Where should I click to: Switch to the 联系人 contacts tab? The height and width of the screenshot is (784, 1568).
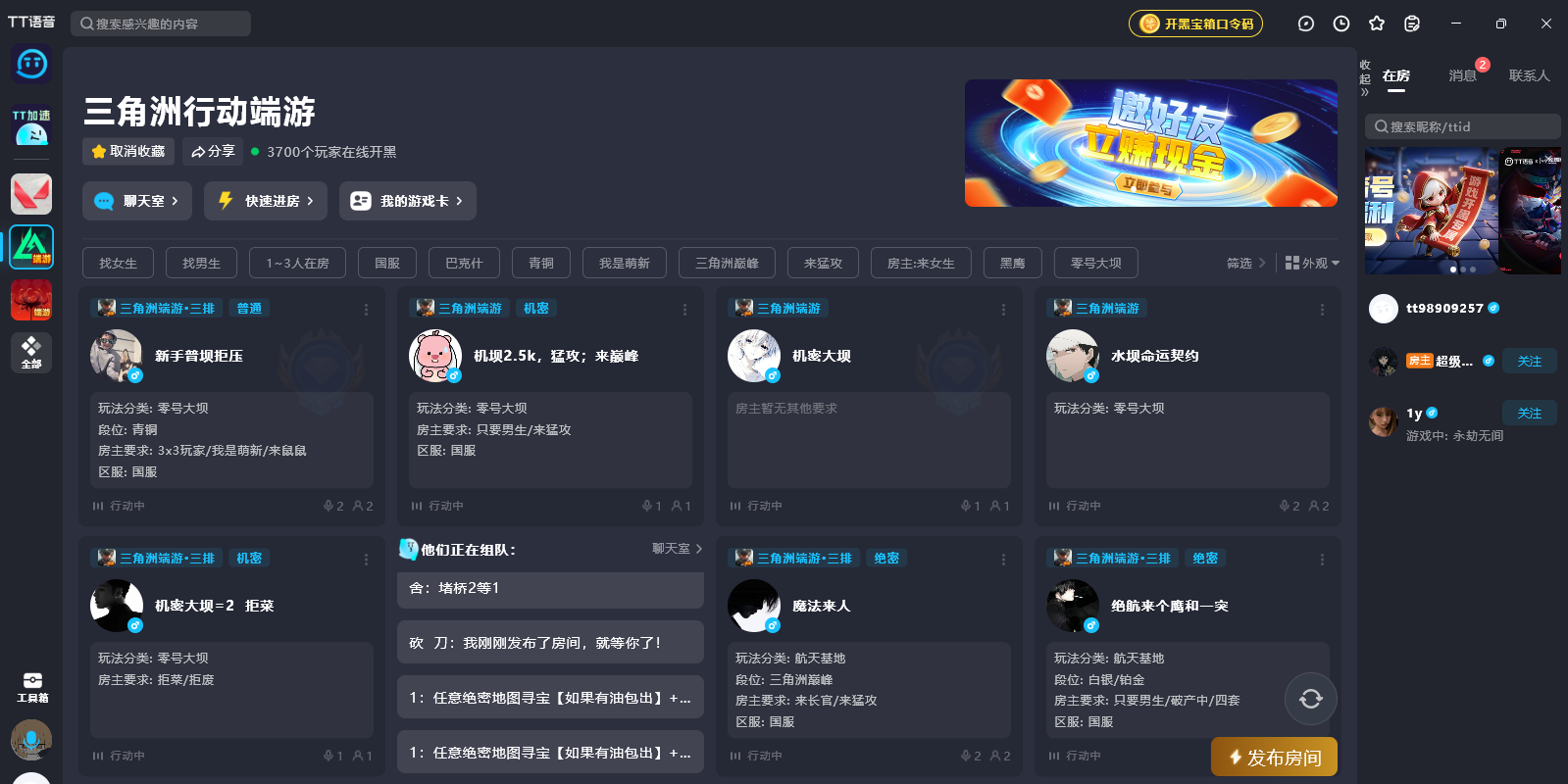pyautogui.click(x=1529, y=75)
